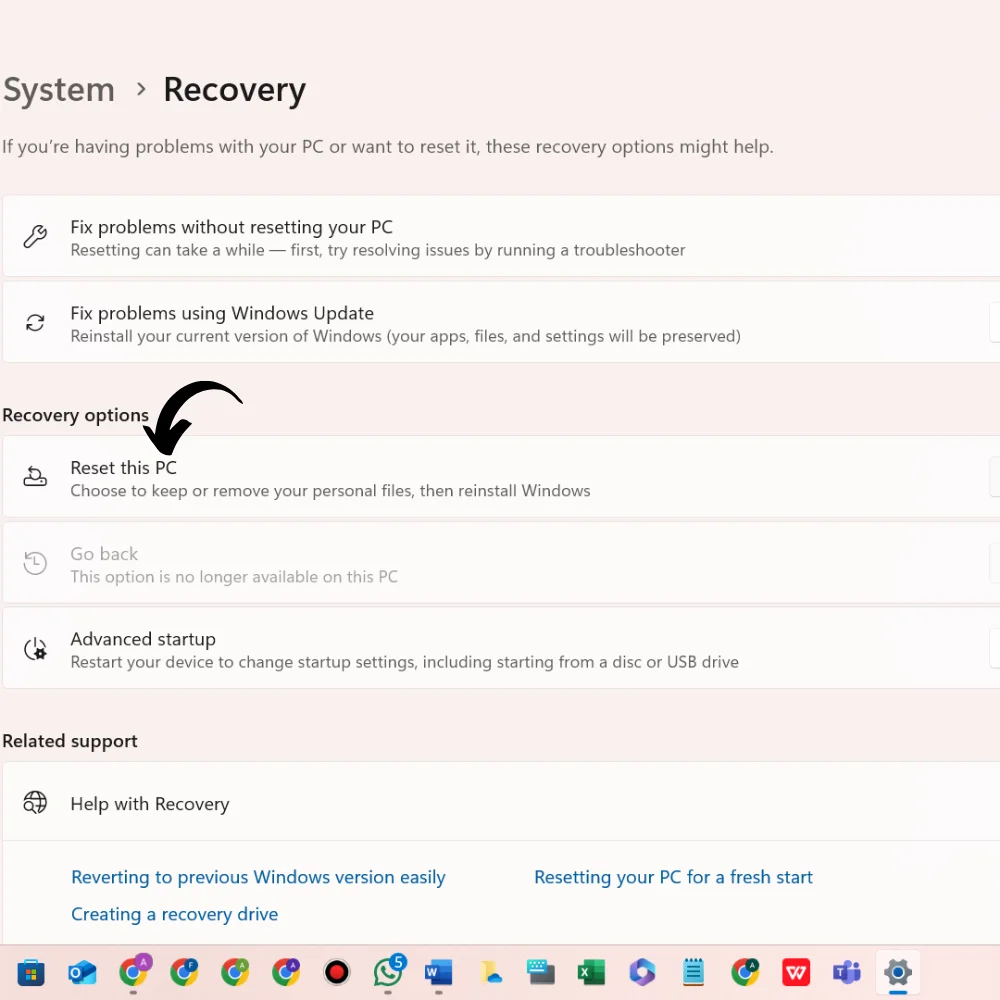Click the Advanced startup title

click(x=143, y=639)
